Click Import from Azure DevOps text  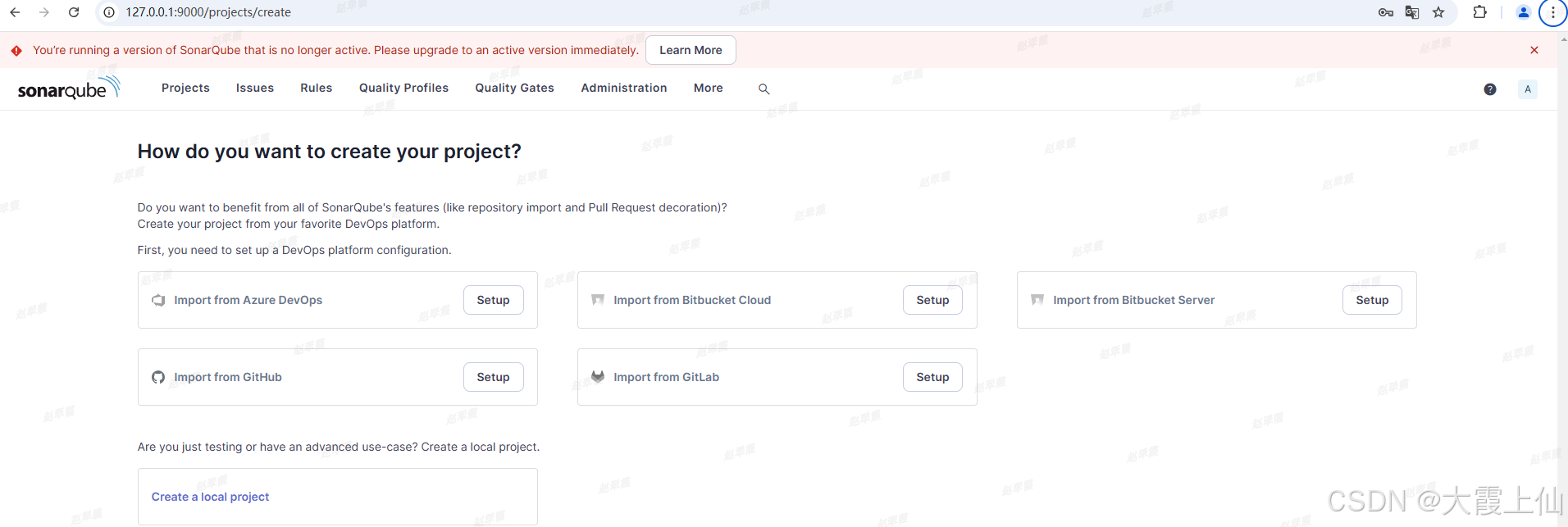pyautogui.click(x=248, y=300)
